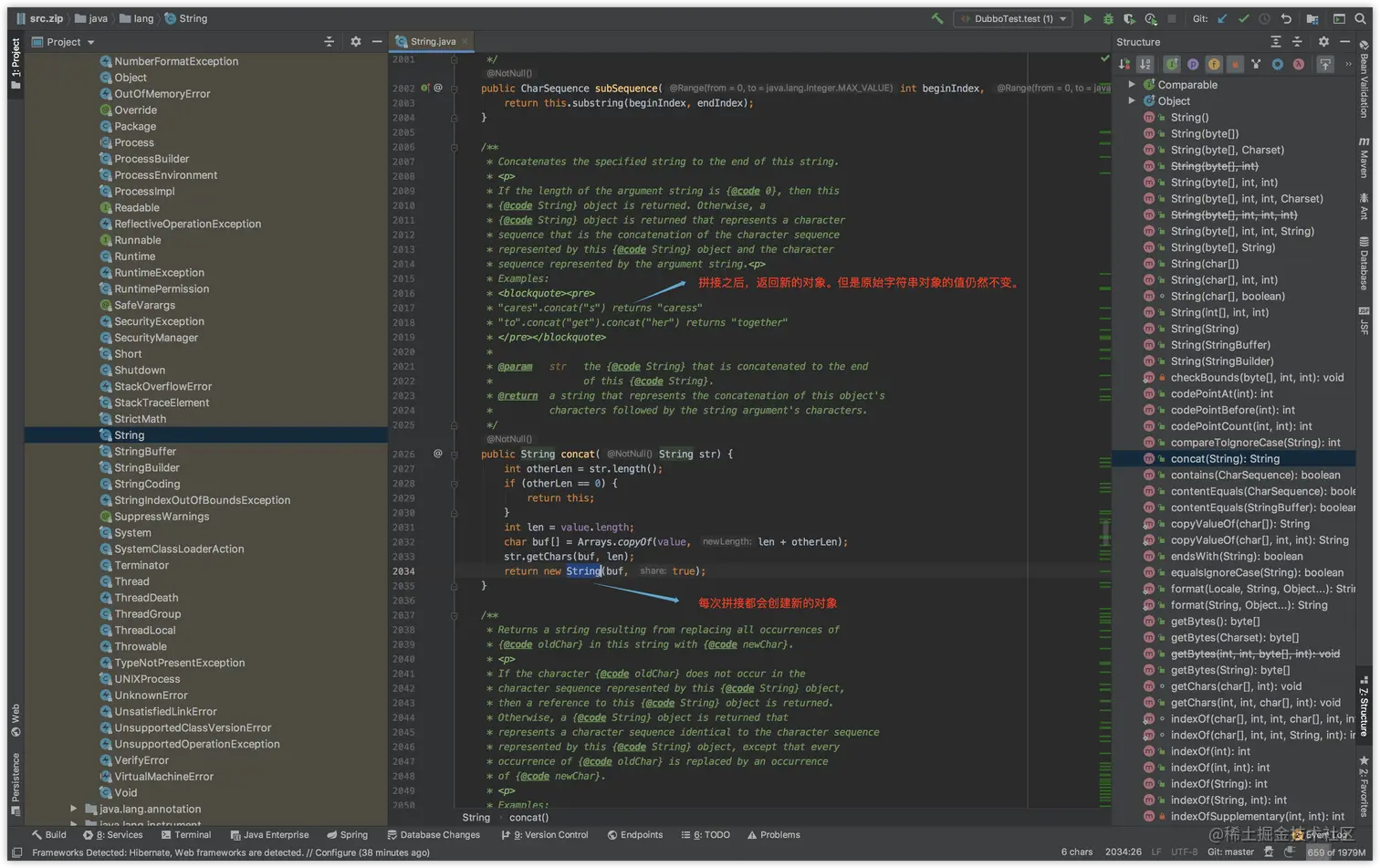The image size is (1380, 868).
Task: Click the Git Commit checkmark icon
Action: 1243,18
